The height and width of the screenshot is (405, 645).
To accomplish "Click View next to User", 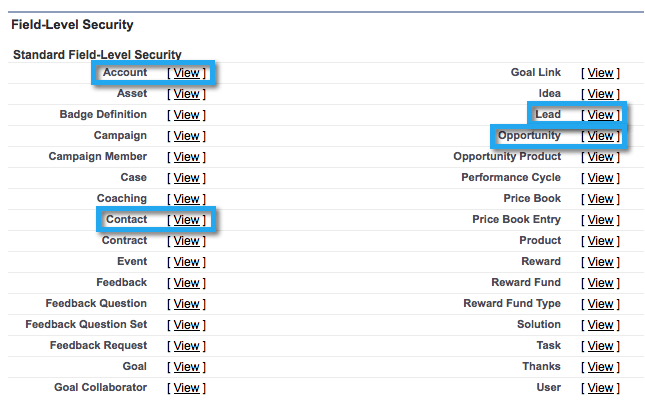I will 601,387.
